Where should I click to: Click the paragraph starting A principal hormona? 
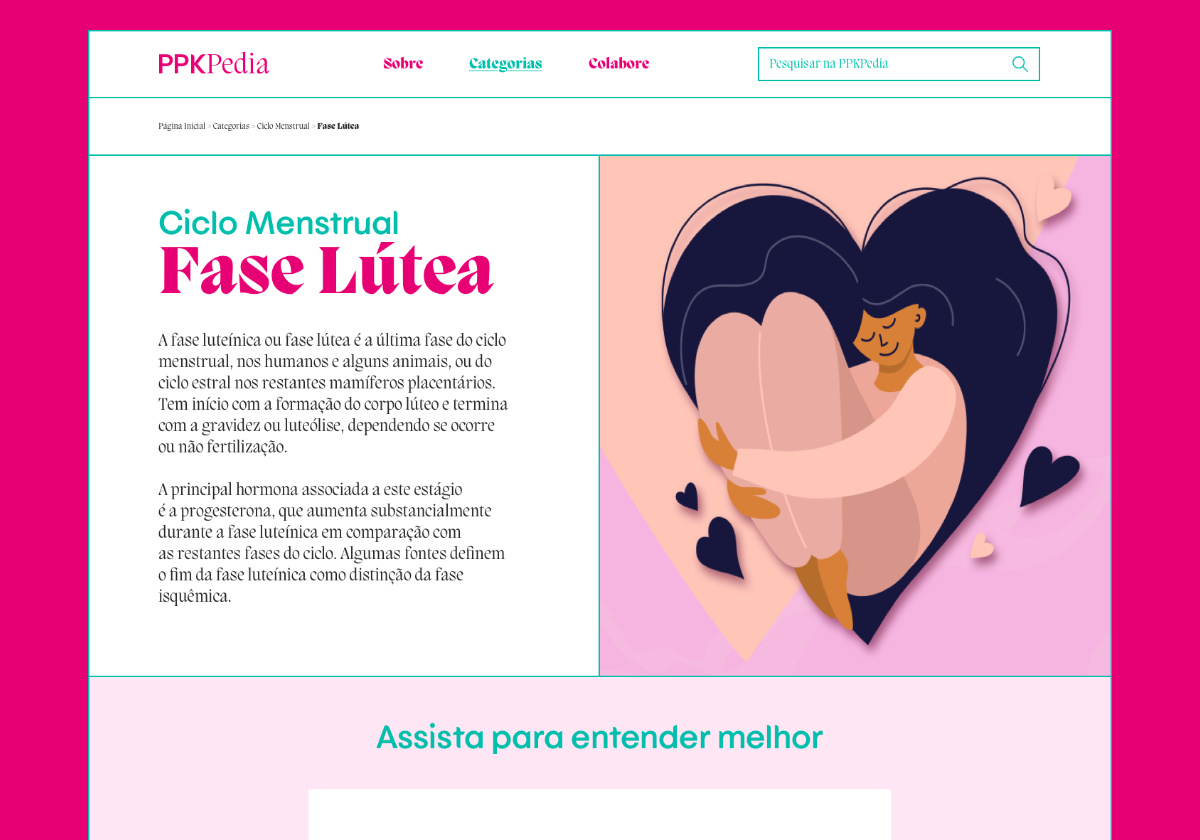click(x=332, y=543)
